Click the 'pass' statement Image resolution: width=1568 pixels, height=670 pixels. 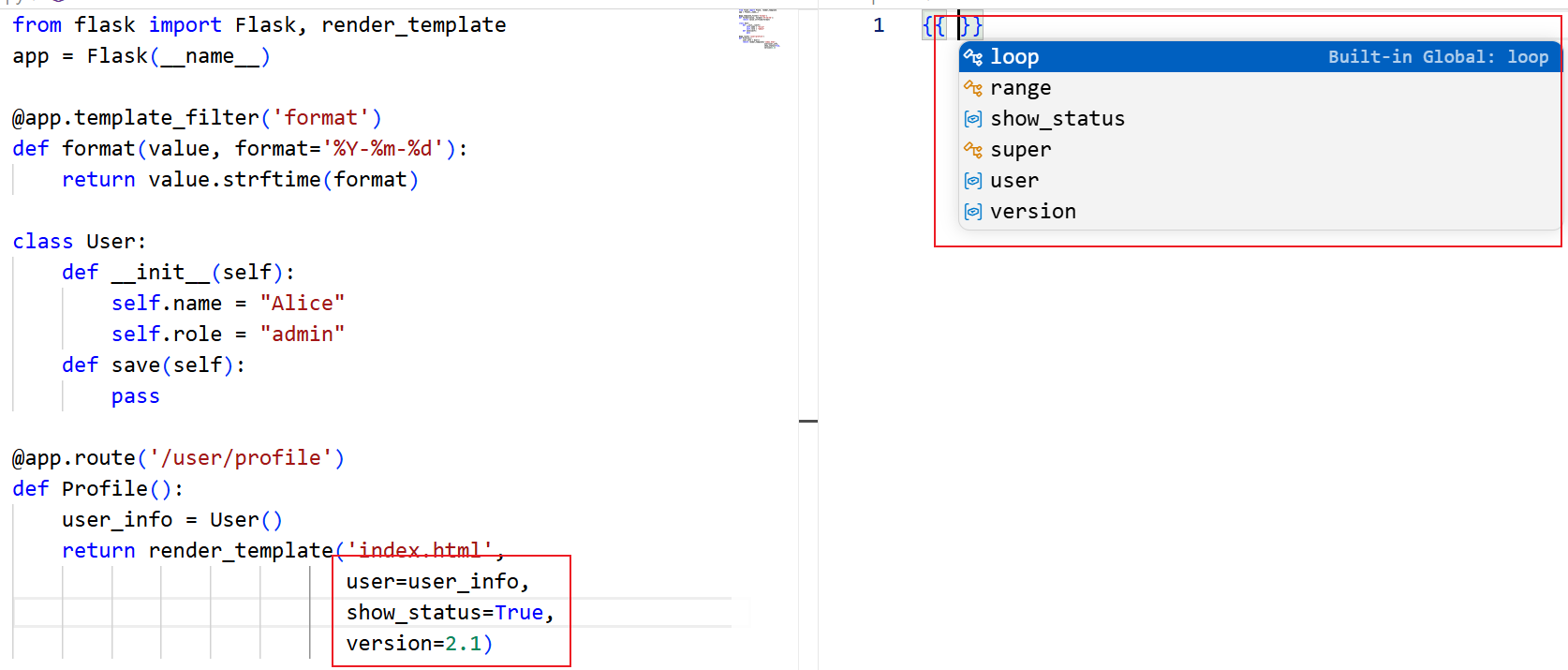[136, 396]
